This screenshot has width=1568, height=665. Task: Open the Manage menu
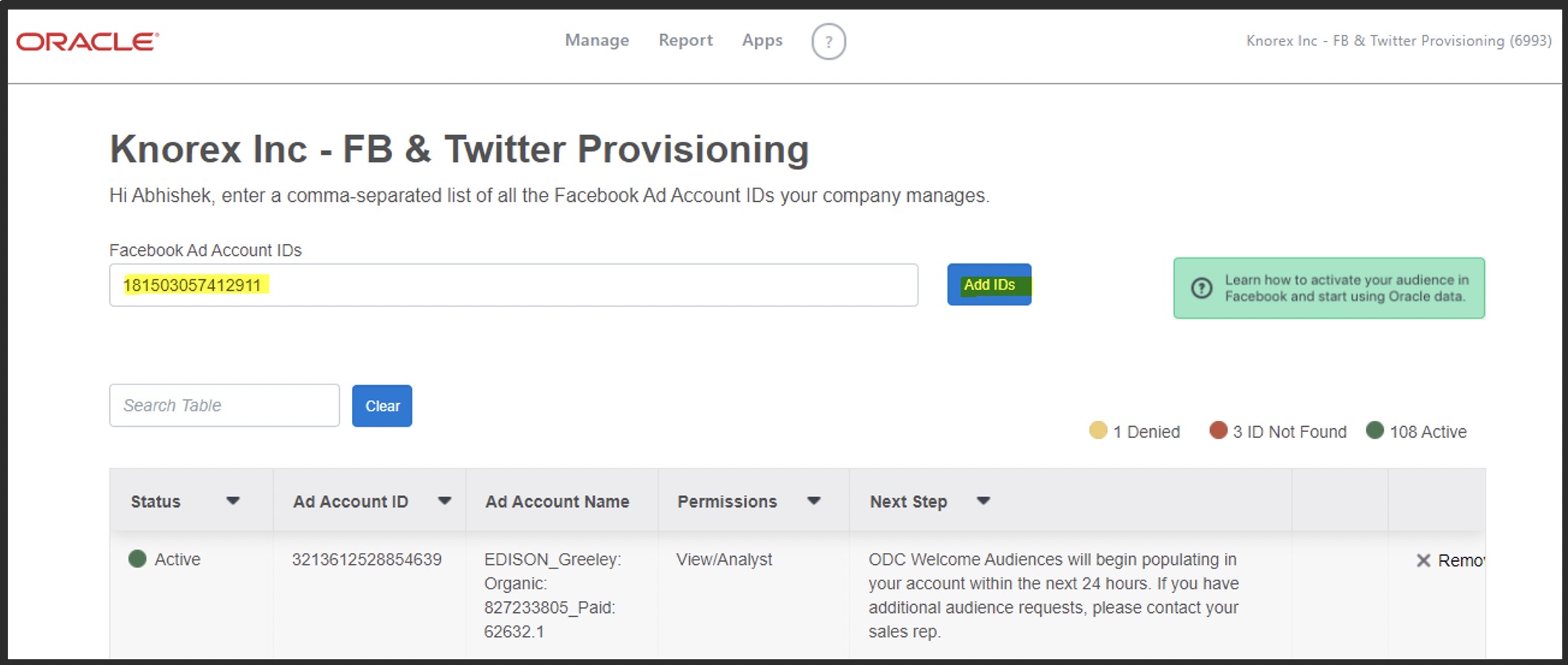[596, 40]
